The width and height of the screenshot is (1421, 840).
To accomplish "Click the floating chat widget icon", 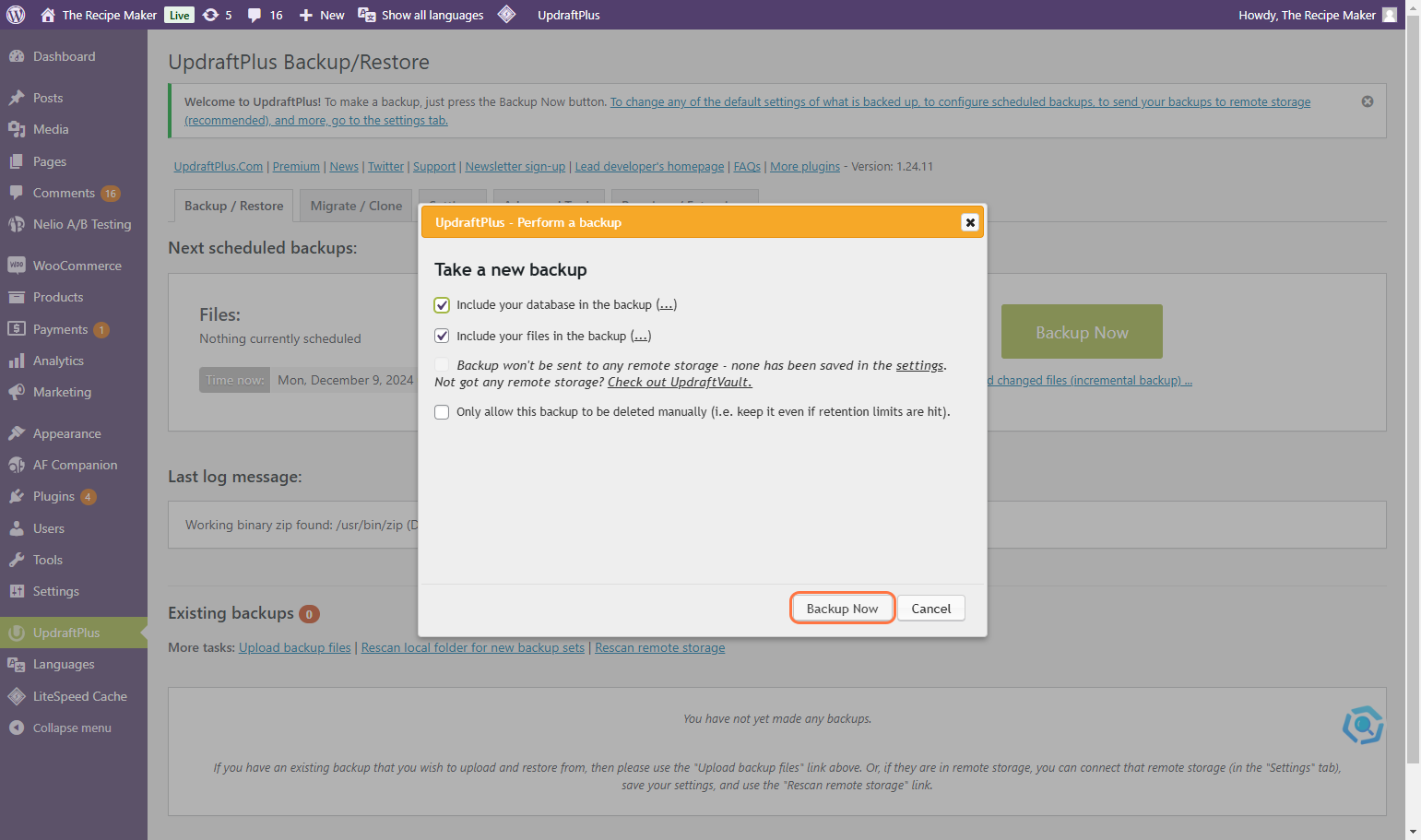I will [1363, 725].
